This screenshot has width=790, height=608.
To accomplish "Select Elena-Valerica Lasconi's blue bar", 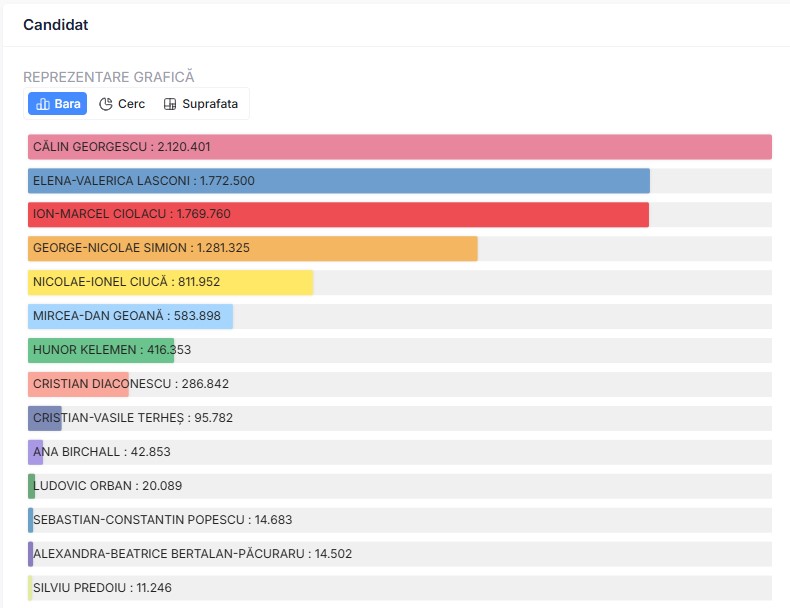I will point(339,181).
